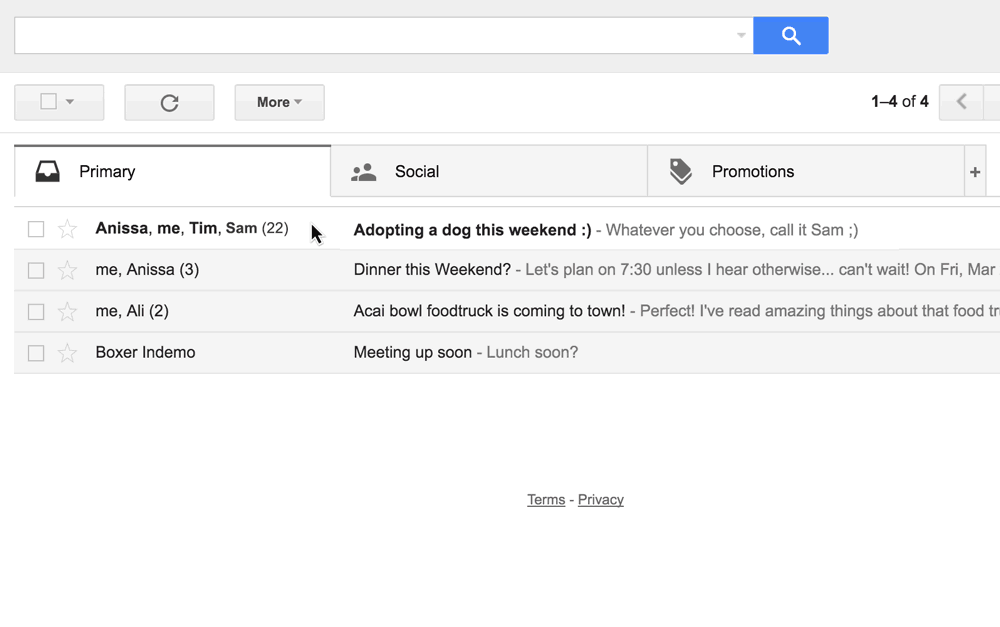Screen dimensions: 1000x627
Task: Focus the mail search input field
Action: (x=370, y=36)
